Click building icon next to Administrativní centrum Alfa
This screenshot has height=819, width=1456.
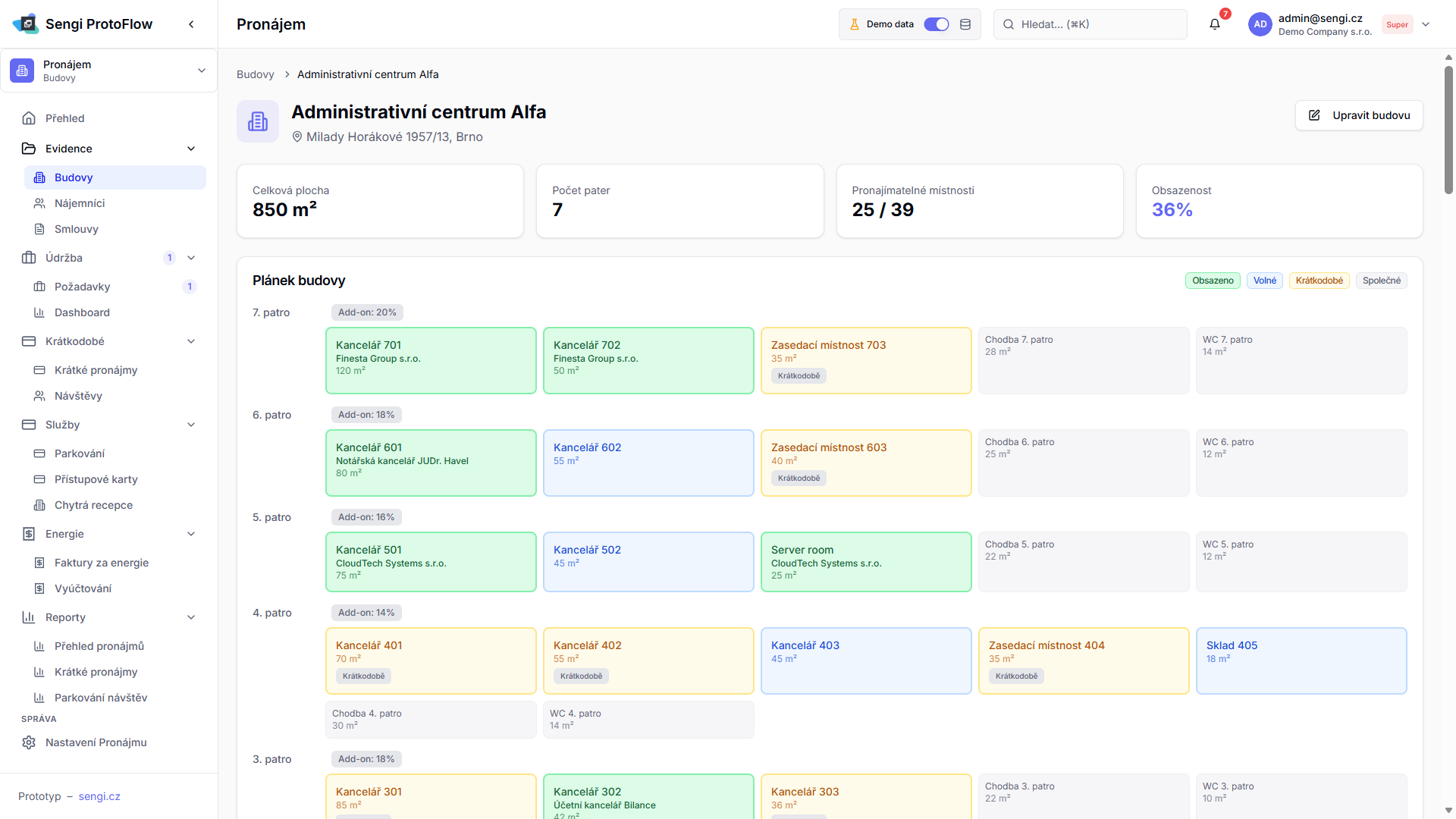pyautogui.click(x=258, y=121)
